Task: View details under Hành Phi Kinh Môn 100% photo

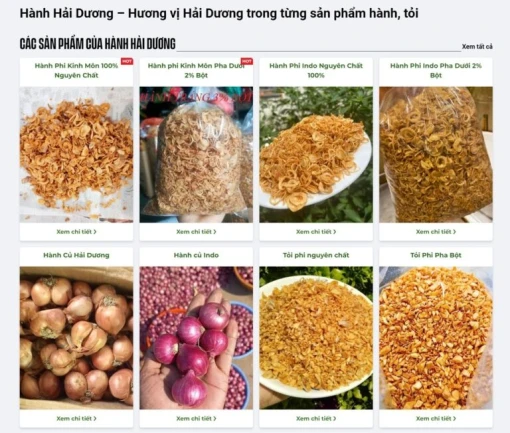Action: pyautogui.click(x=76, y=232)
